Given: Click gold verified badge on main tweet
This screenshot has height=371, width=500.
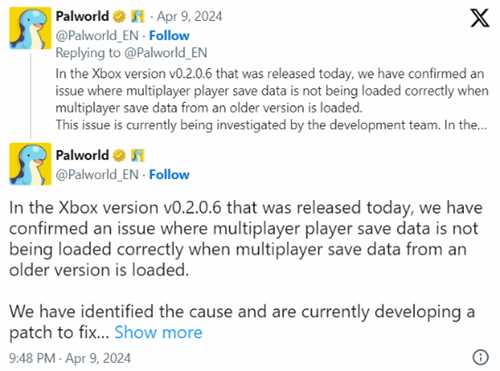Looking at the screenshot, I should pos(119,155).
